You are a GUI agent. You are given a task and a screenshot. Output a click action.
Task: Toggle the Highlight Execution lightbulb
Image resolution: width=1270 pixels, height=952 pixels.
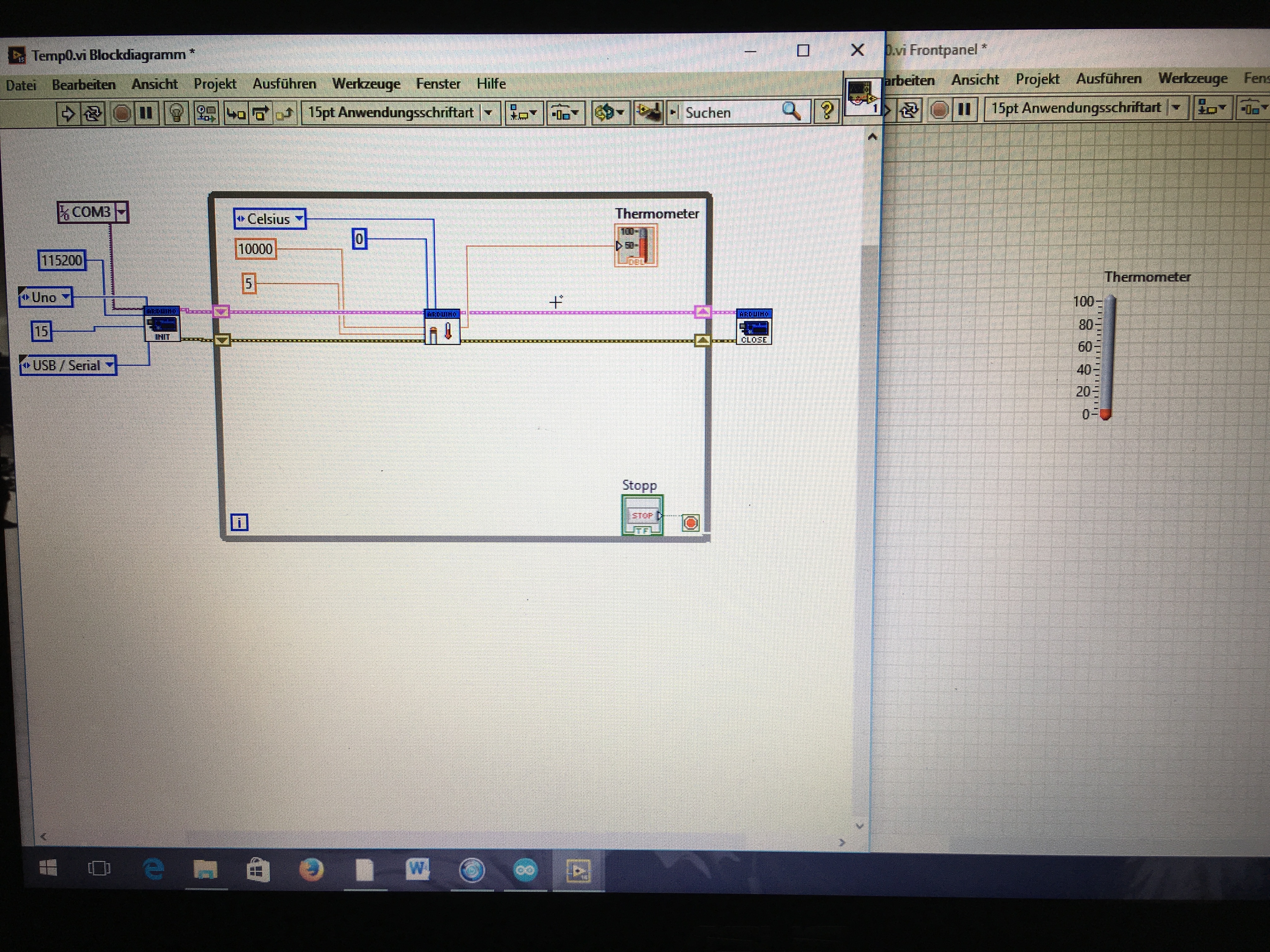tap(177, 113)
